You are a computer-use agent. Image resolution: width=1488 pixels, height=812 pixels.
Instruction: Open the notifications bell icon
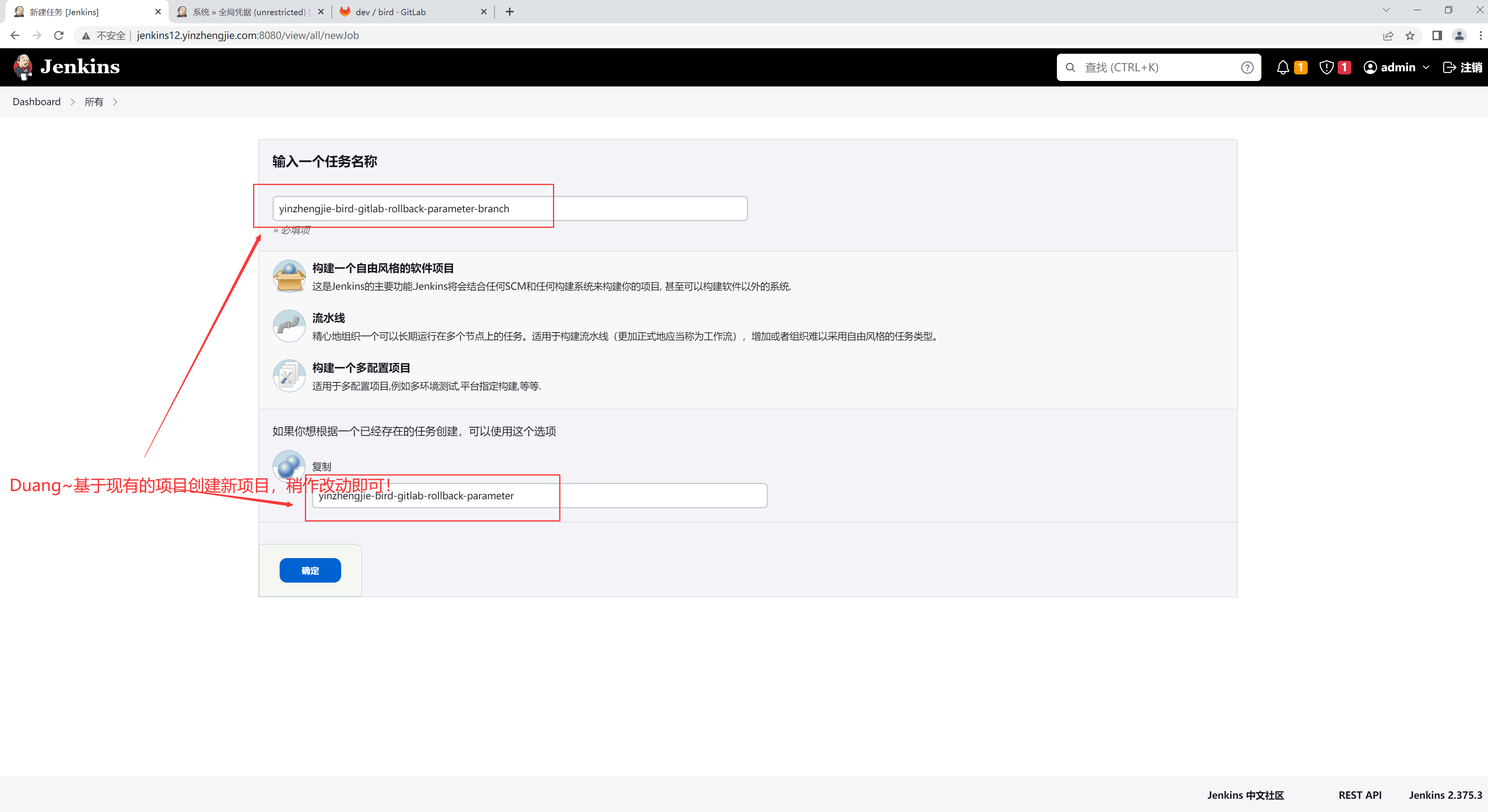click(x=1282, y=68)
